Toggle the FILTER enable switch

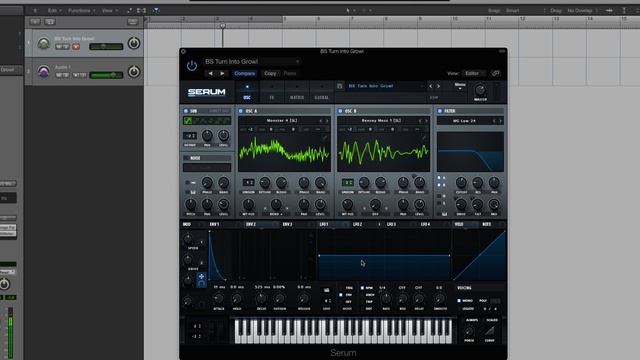(x=440, y=111)
